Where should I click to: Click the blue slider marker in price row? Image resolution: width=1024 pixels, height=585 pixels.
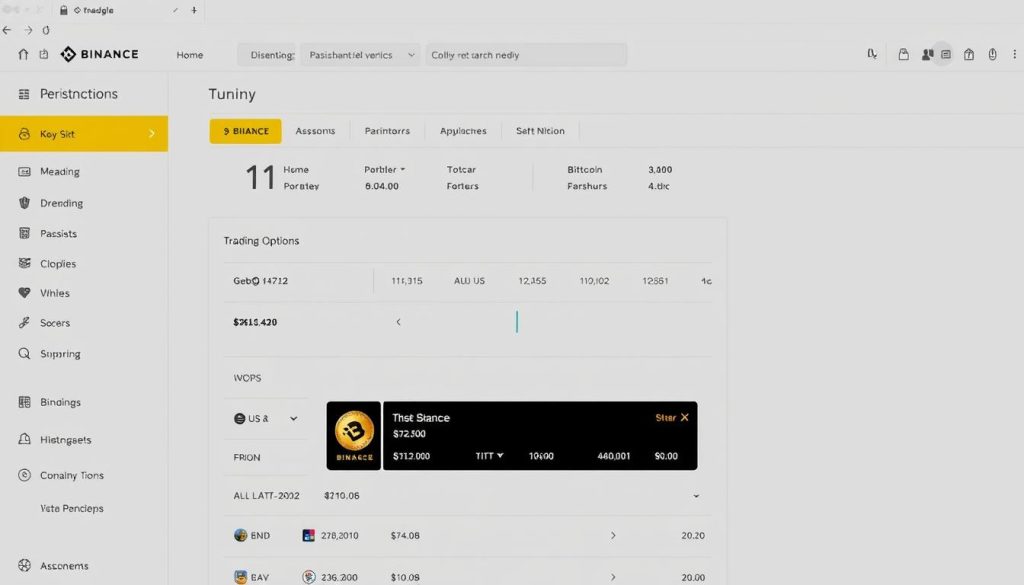coord(517,321)
